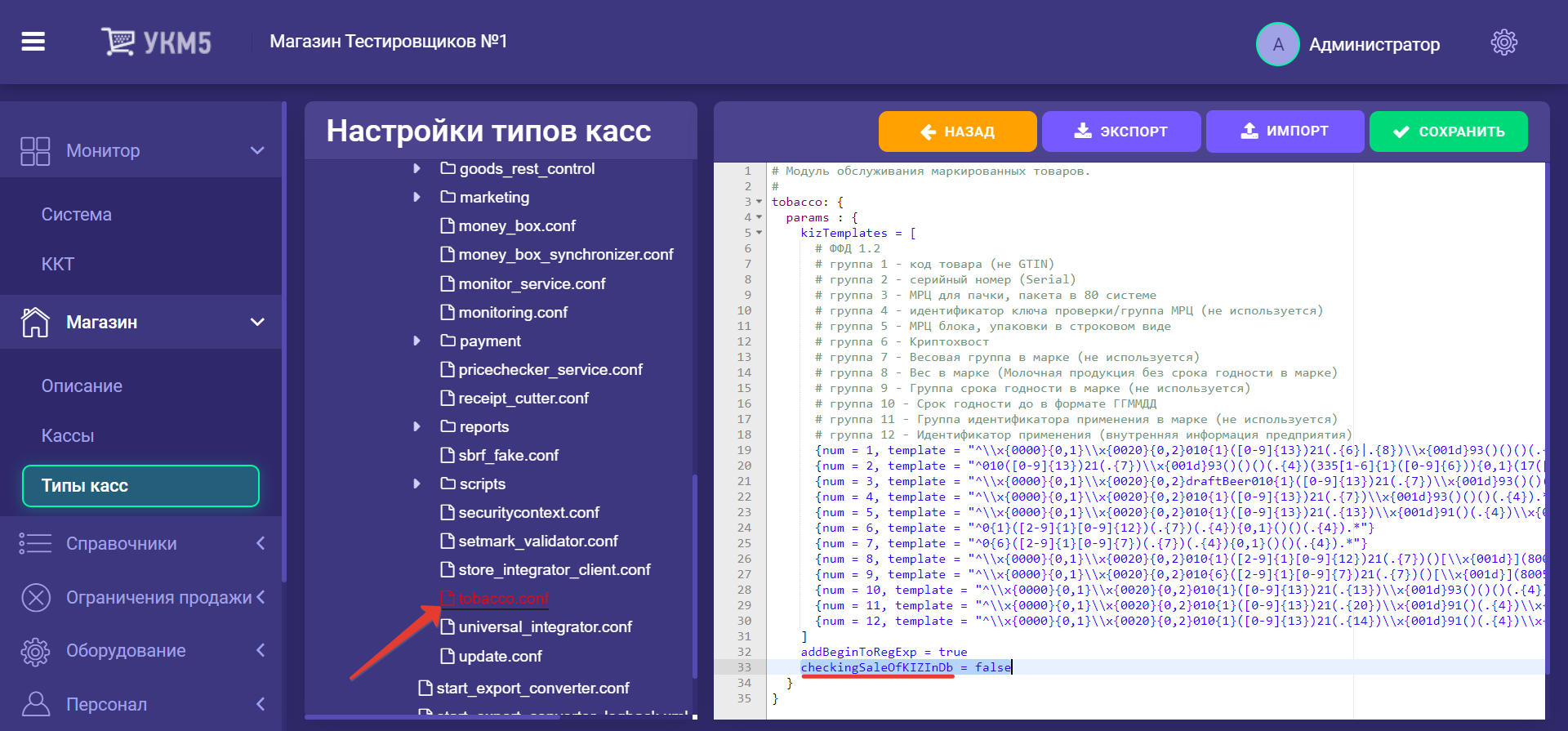This screenshot has width=1568, height=731.
Task: Open pricechecker_service.conf file
Action: [x=550, y=369]
